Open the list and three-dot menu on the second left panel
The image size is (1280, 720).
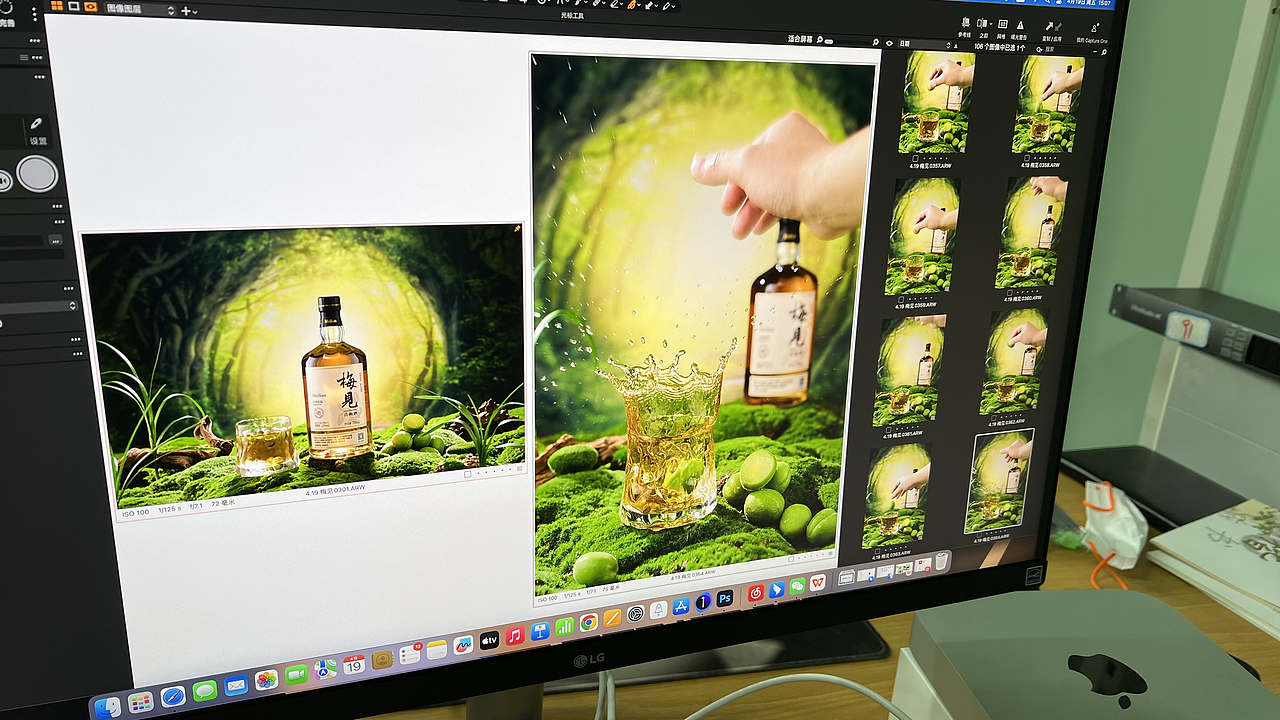point(31,57)
